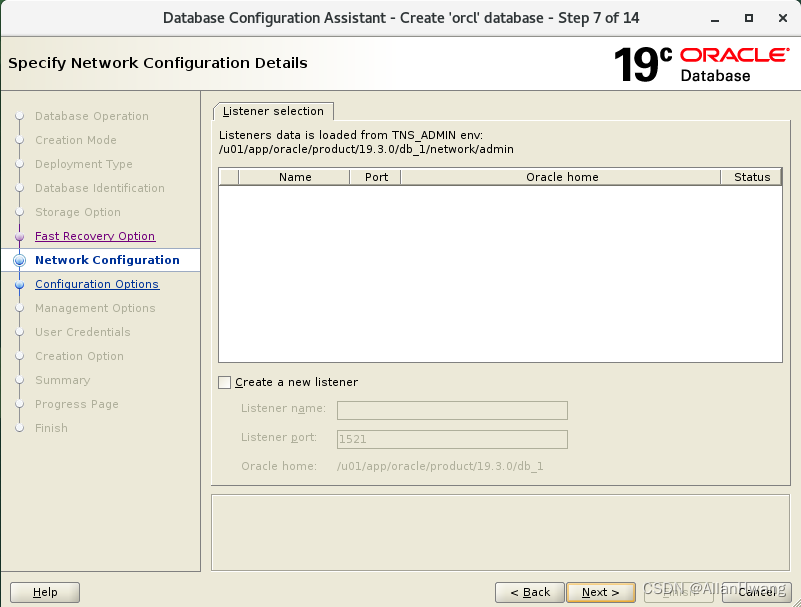Click the Listener name input field

pyautogui.click(x=452, y=410)
